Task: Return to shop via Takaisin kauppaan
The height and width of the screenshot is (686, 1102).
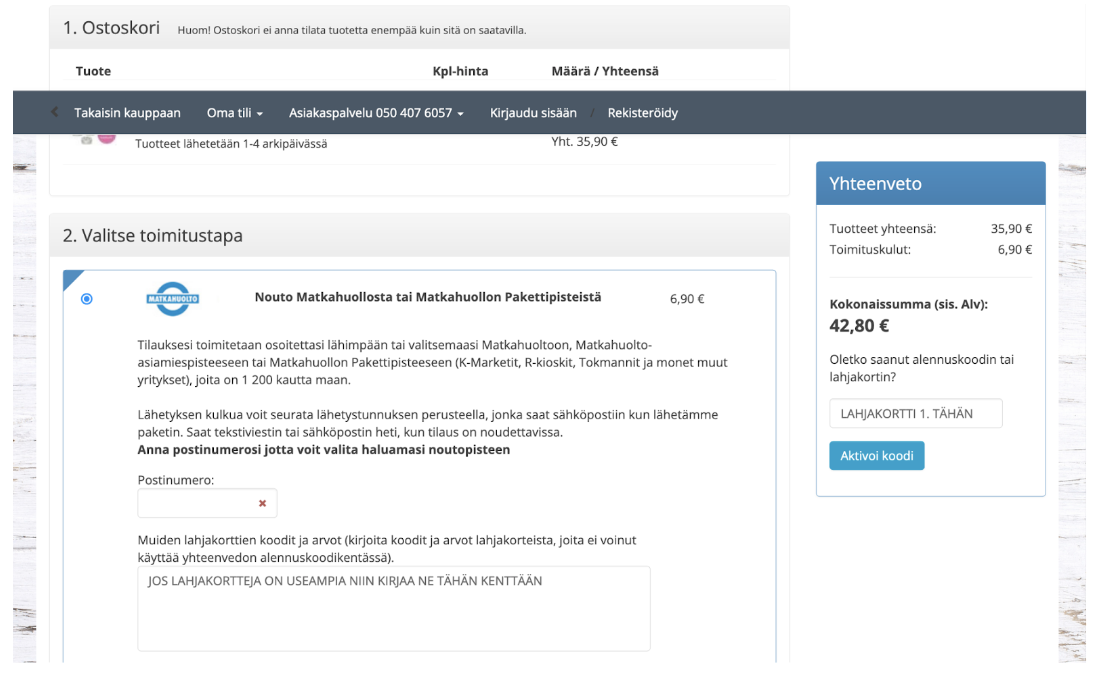Action: pos(127,113)
